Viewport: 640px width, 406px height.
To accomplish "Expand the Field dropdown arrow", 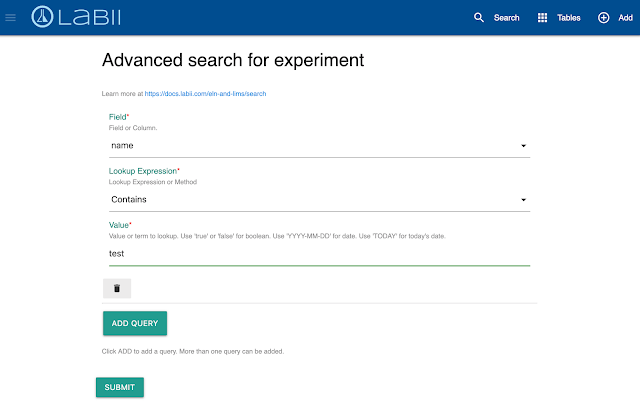I will click(x=523, y=146).
